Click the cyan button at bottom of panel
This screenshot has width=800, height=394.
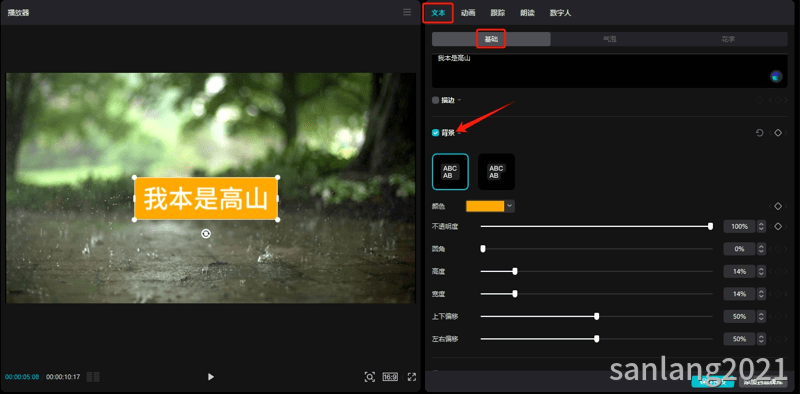tap(713, 382)
